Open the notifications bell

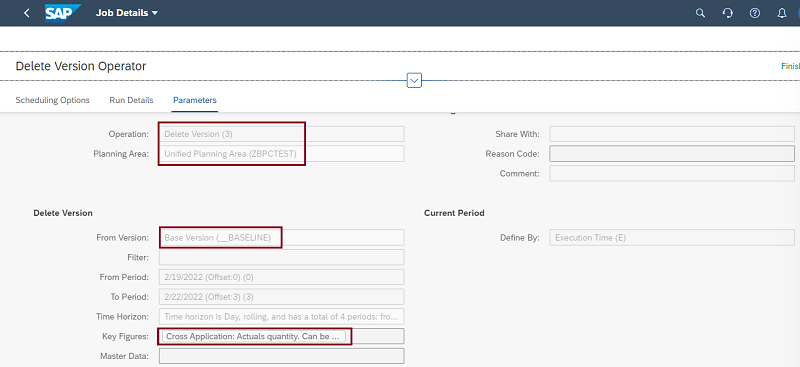click(782, 13)
